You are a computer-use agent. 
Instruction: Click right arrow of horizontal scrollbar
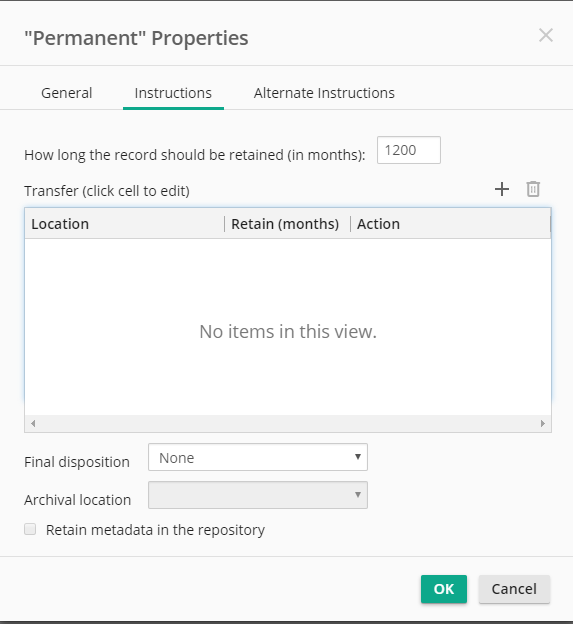543,423
